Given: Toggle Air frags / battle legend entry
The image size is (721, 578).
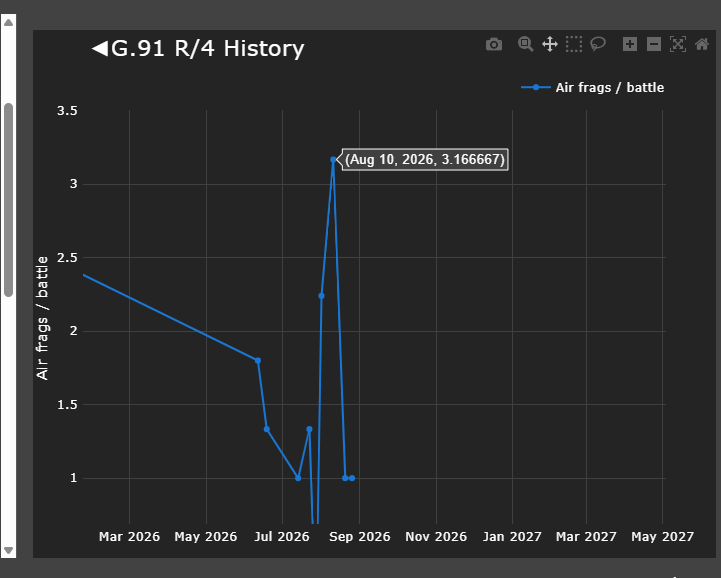Looking at the screenshot, I should click(593, 87).
